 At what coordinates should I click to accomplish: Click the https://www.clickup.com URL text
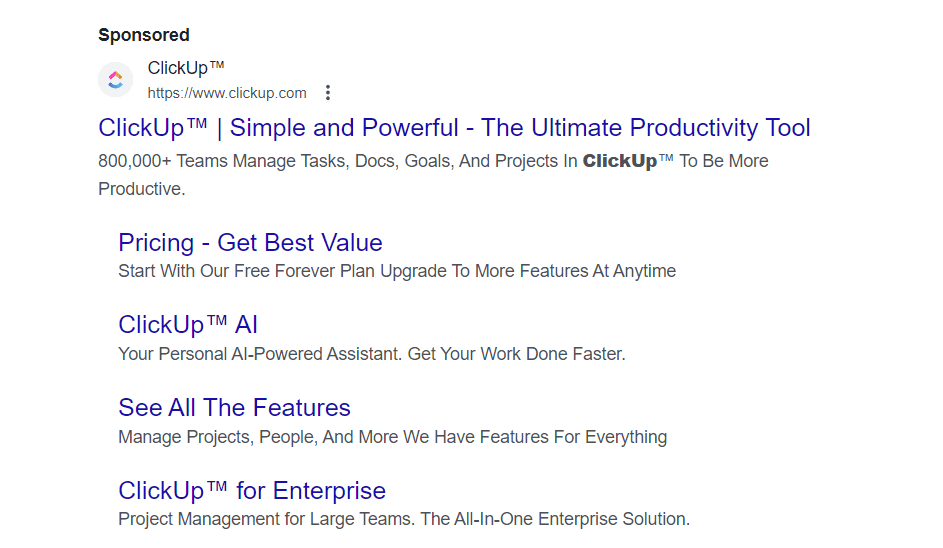click(227, 93)
